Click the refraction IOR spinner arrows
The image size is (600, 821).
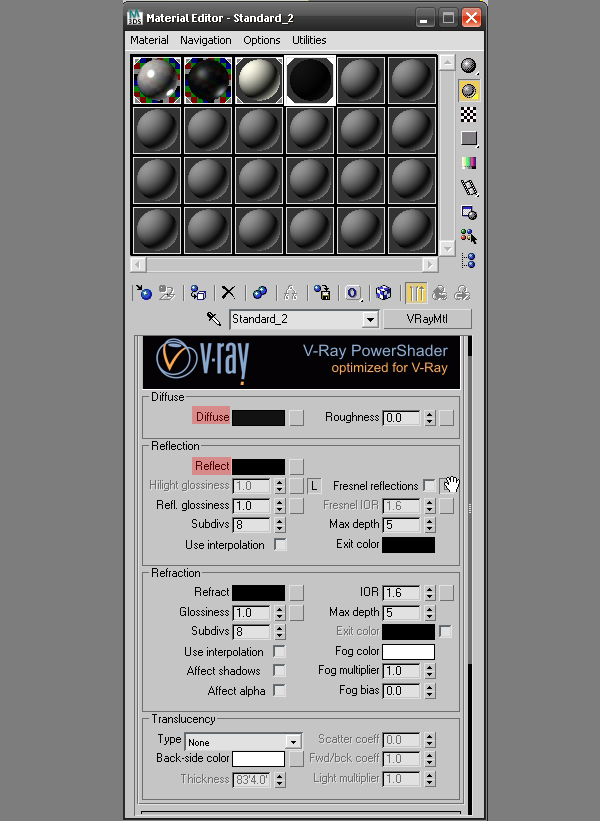click(430, 593)
